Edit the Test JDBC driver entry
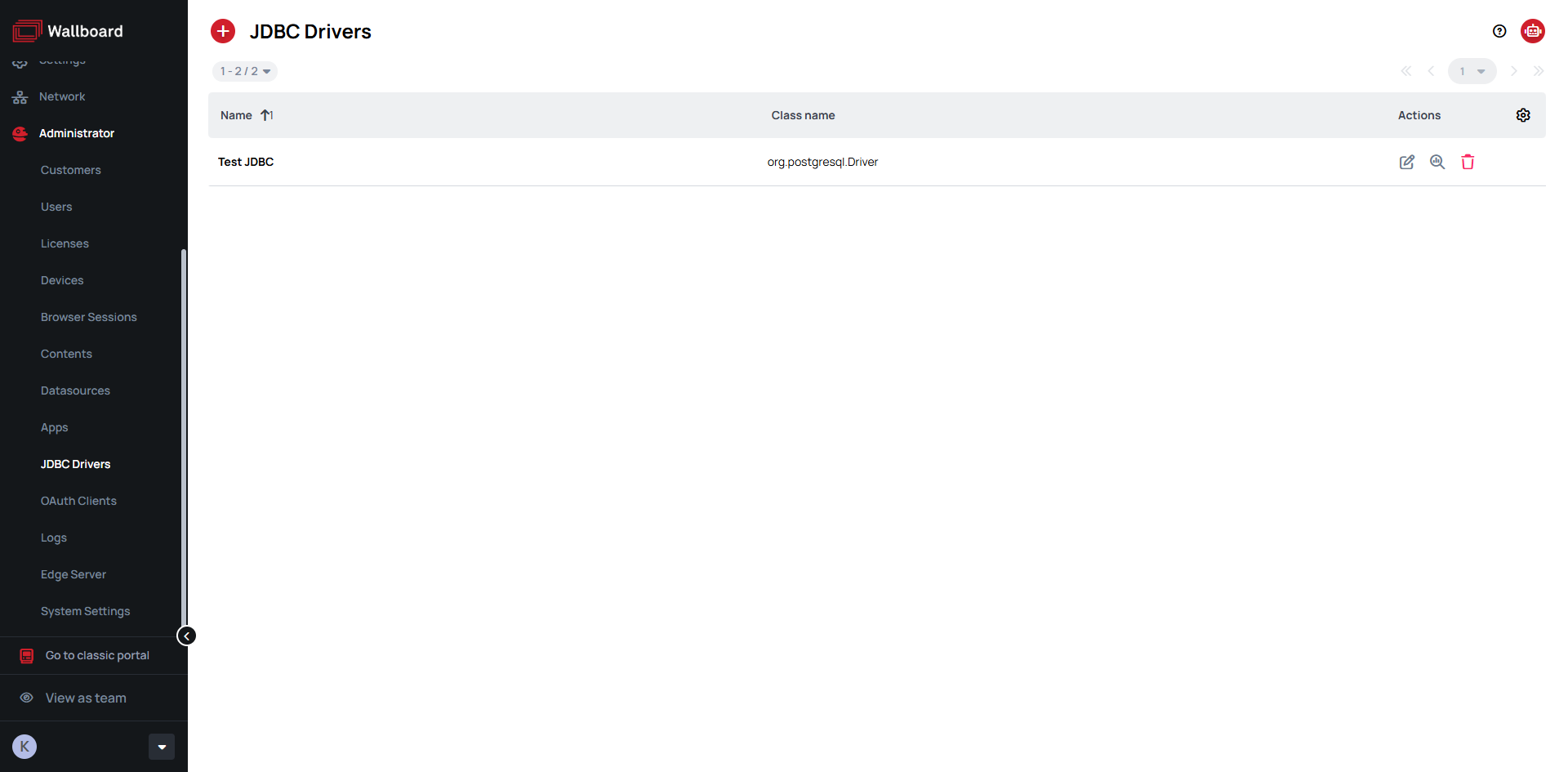This screenshot has height=772, width=1568. coord(1406,162)
